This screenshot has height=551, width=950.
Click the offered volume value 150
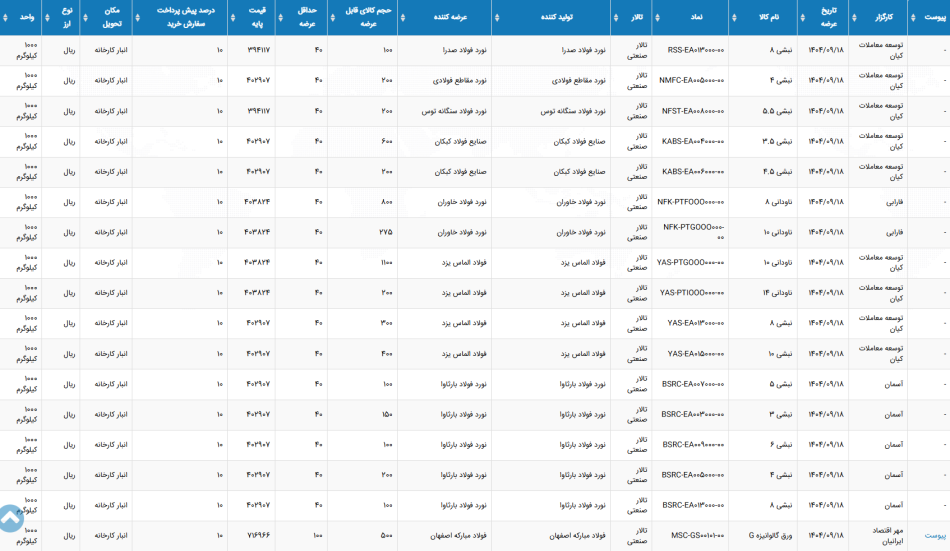point(387,415)
